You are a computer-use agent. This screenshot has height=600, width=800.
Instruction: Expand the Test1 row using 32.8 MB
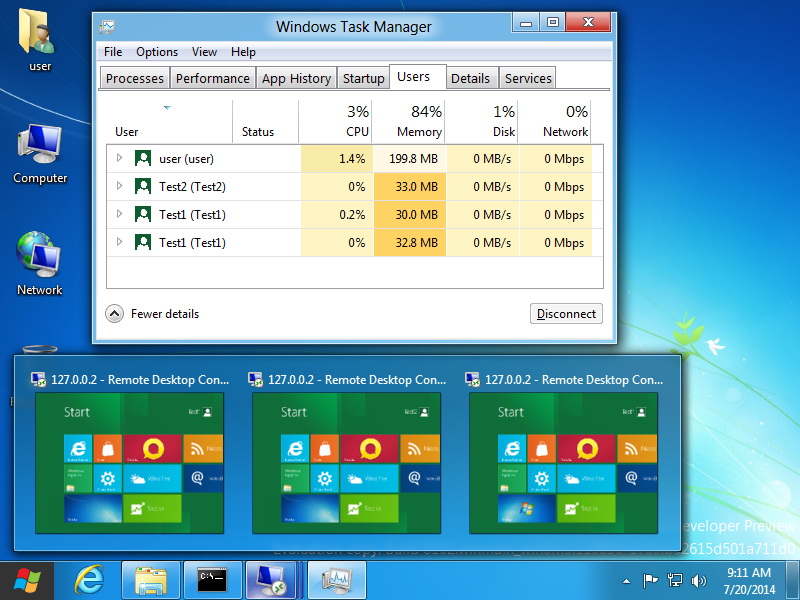[119, 242]
